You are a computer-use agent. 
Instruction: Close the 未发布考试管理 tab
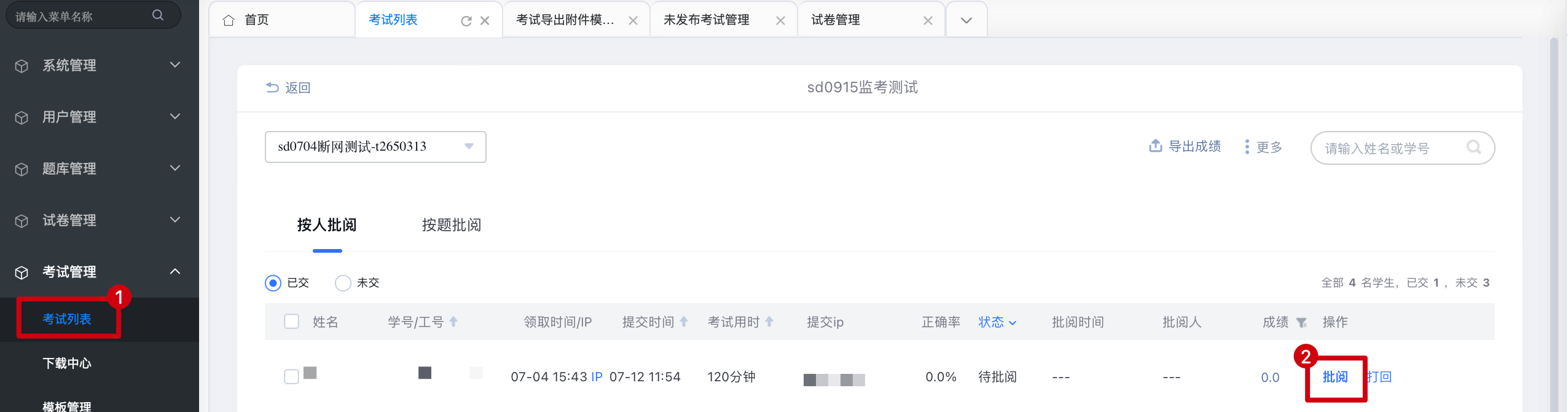click(780, 21)
